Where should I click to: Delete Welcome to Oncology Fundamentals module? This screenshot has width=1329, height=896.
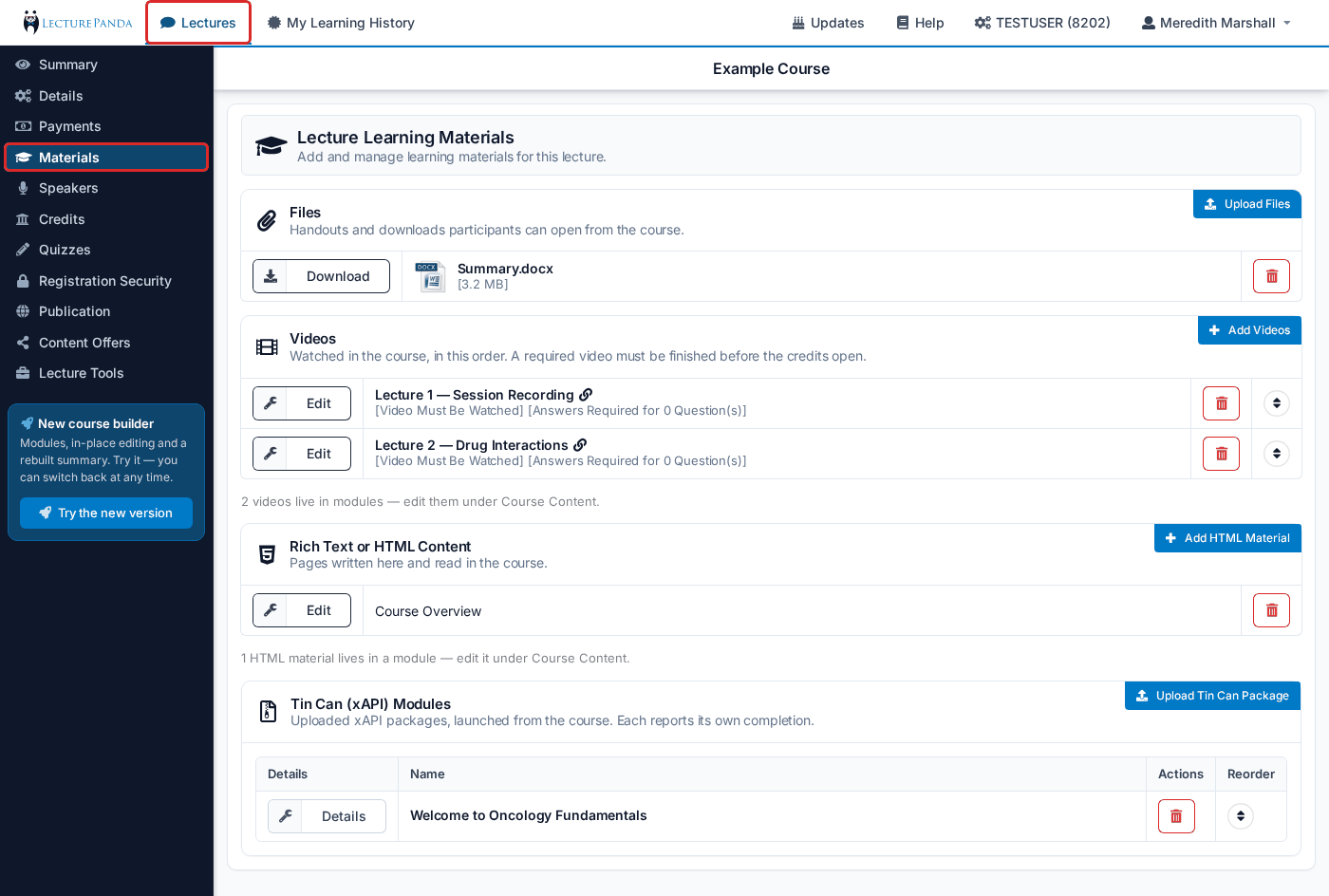(1176, 816)
